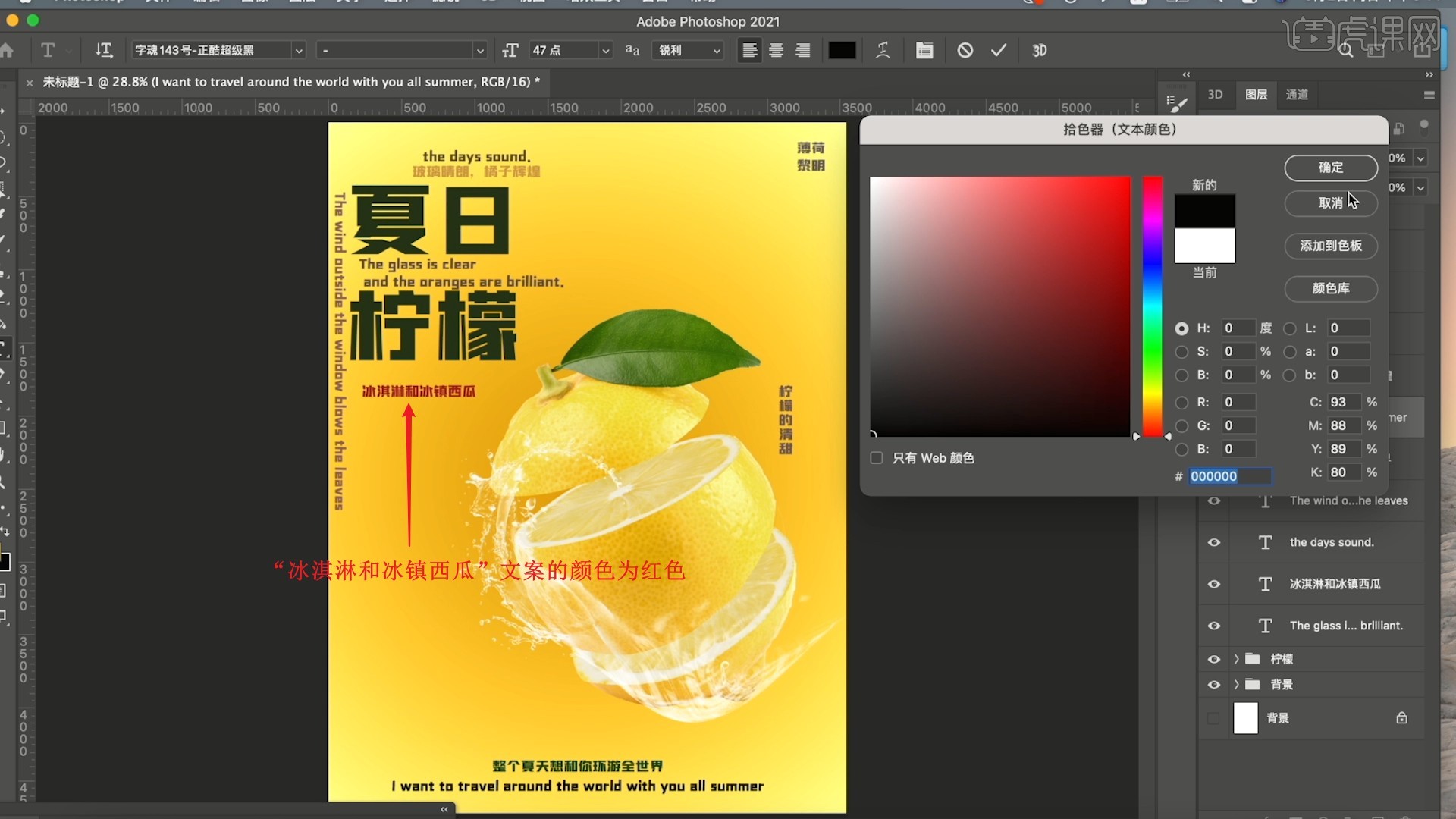Click the 3D icon in the options bar
1456x819 pixels.
pyautogui.click(x=1040, y=50)
